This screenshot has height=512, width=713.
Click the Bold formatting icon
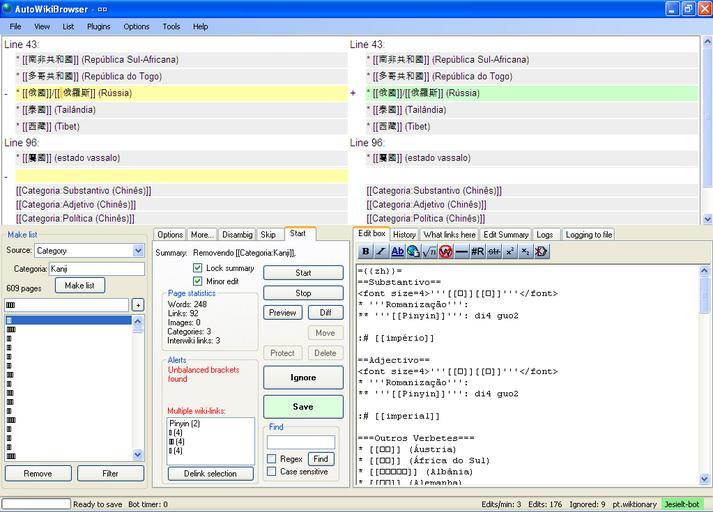366,252
